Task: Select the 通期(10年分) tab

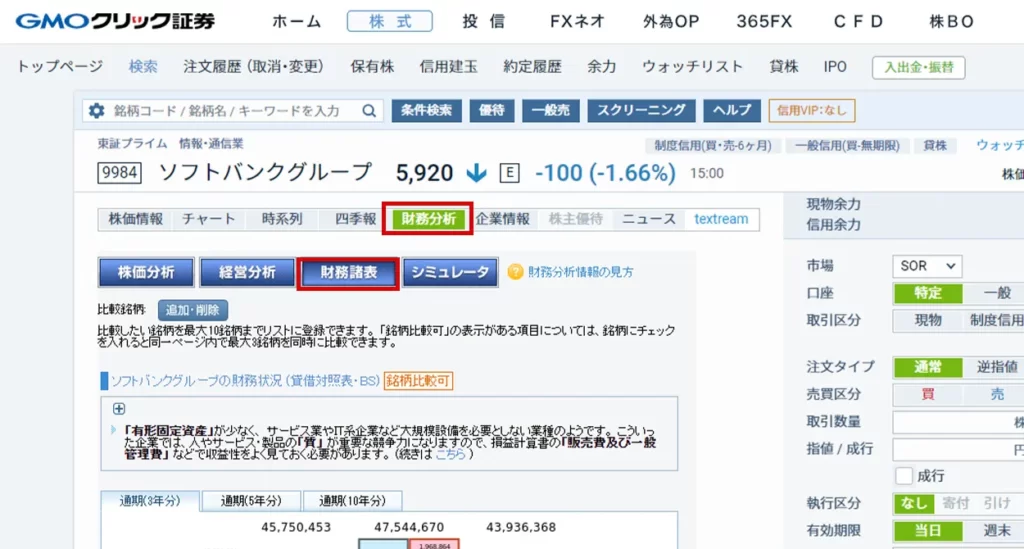Action: [353, 501]
